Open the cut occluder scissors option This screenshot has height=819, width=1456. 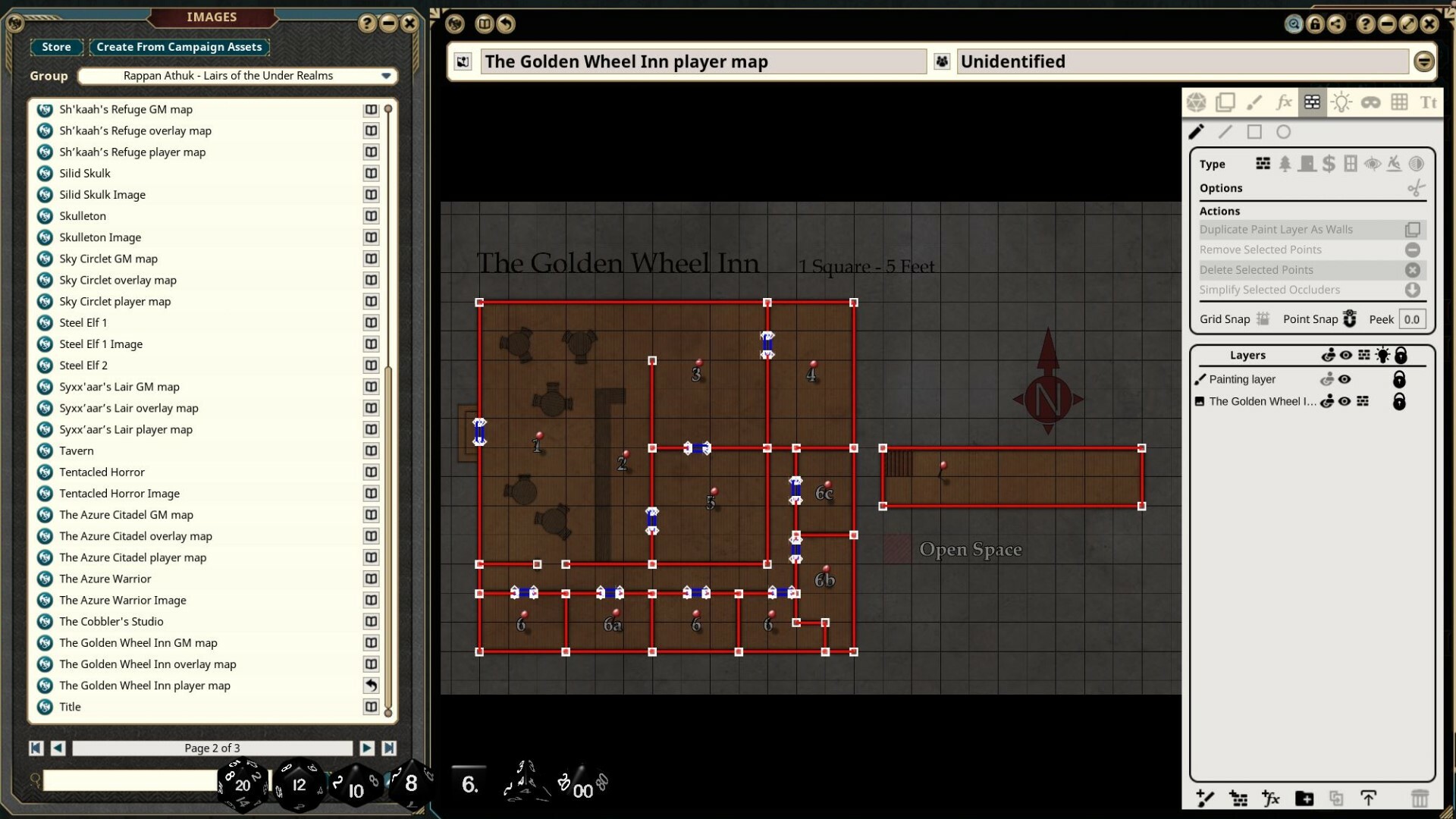[x=1415, y=188]
